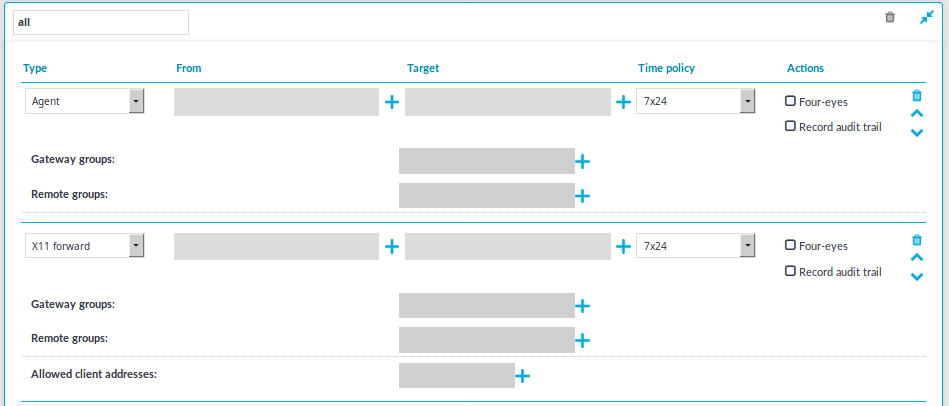Delete the 'all' channel policy with gray trash icon
This screenshot has width=949, height=406.
[x=890, y=18]
